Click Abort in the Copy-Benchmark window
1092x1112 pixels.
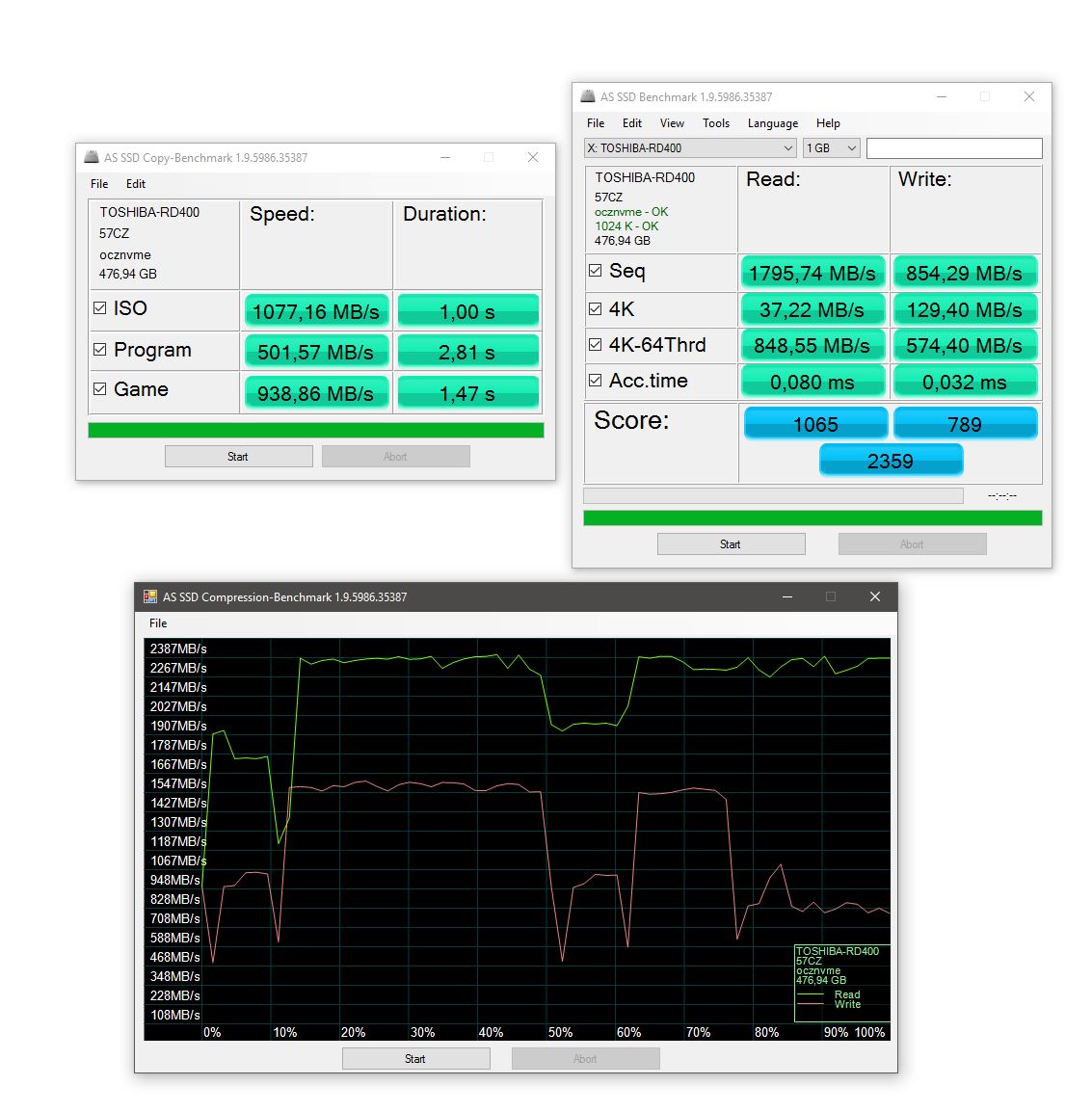[395, 456]
